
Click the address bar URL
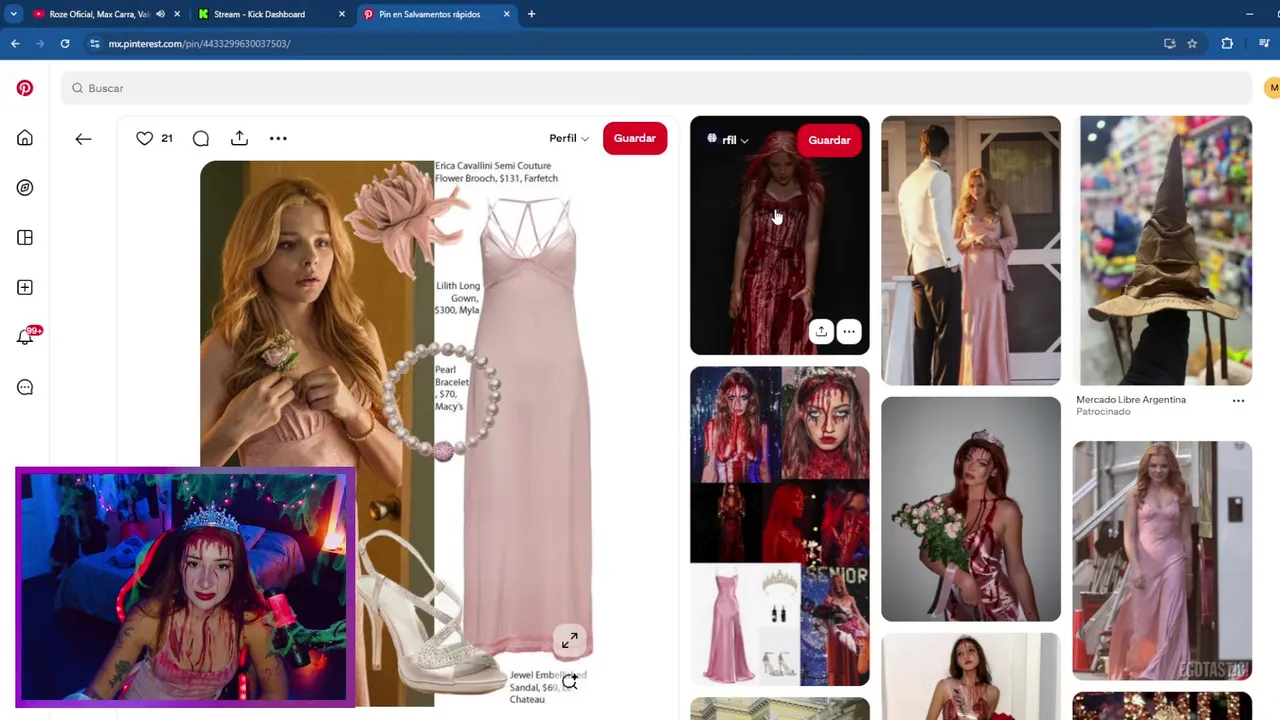[x=199, y=44]
